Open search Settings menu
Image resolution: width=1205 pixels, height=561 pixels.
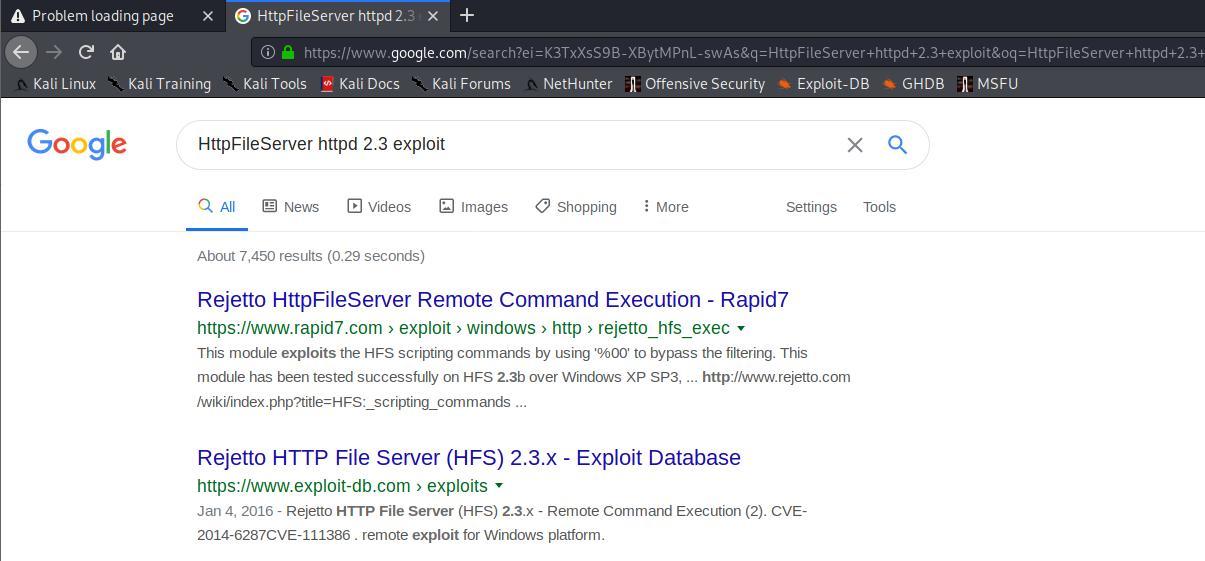click(811, 207)
